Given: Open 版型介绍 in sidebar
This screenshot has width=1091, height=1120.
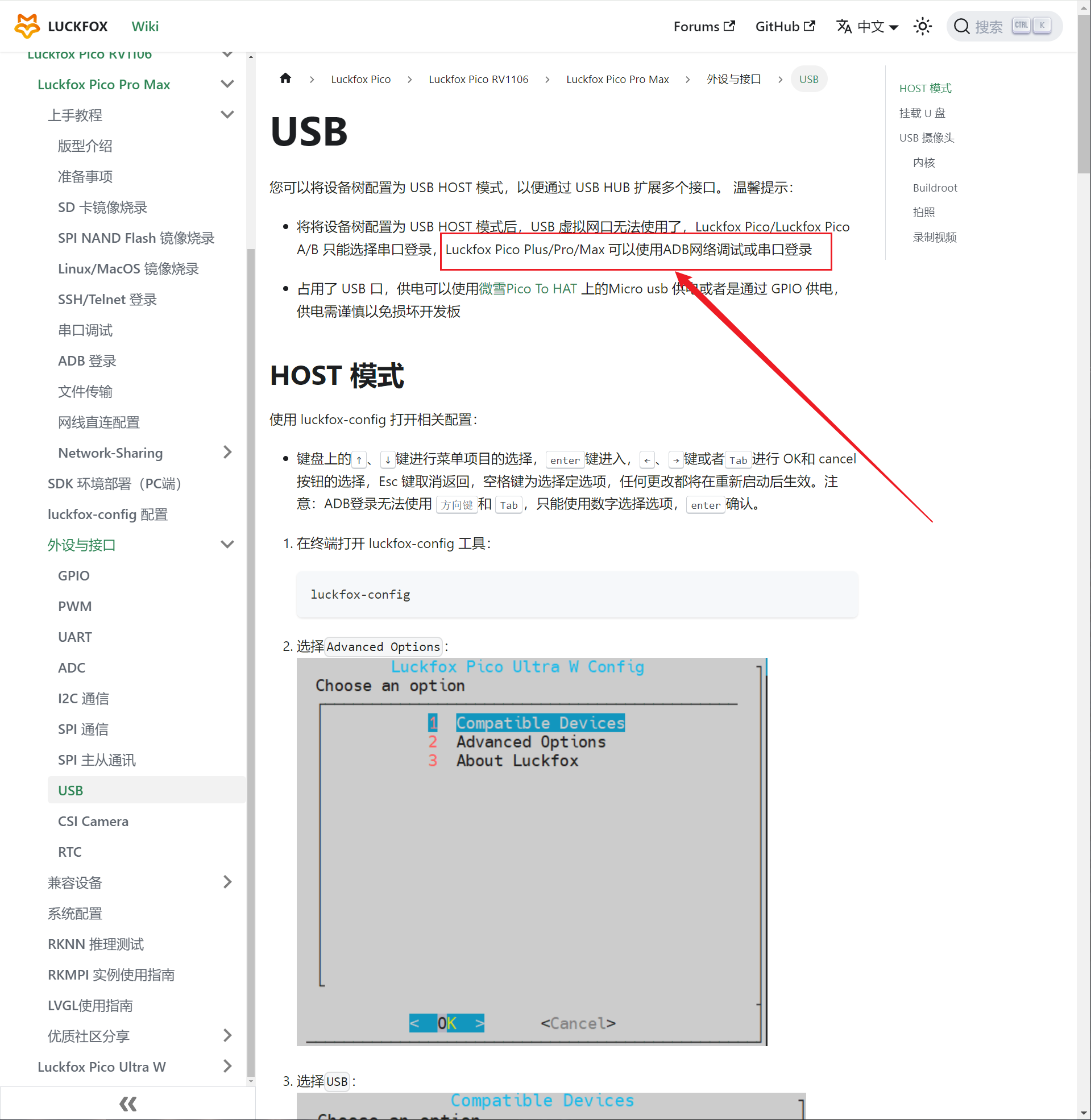Looking at the screenshot, I should coord(85,146).
